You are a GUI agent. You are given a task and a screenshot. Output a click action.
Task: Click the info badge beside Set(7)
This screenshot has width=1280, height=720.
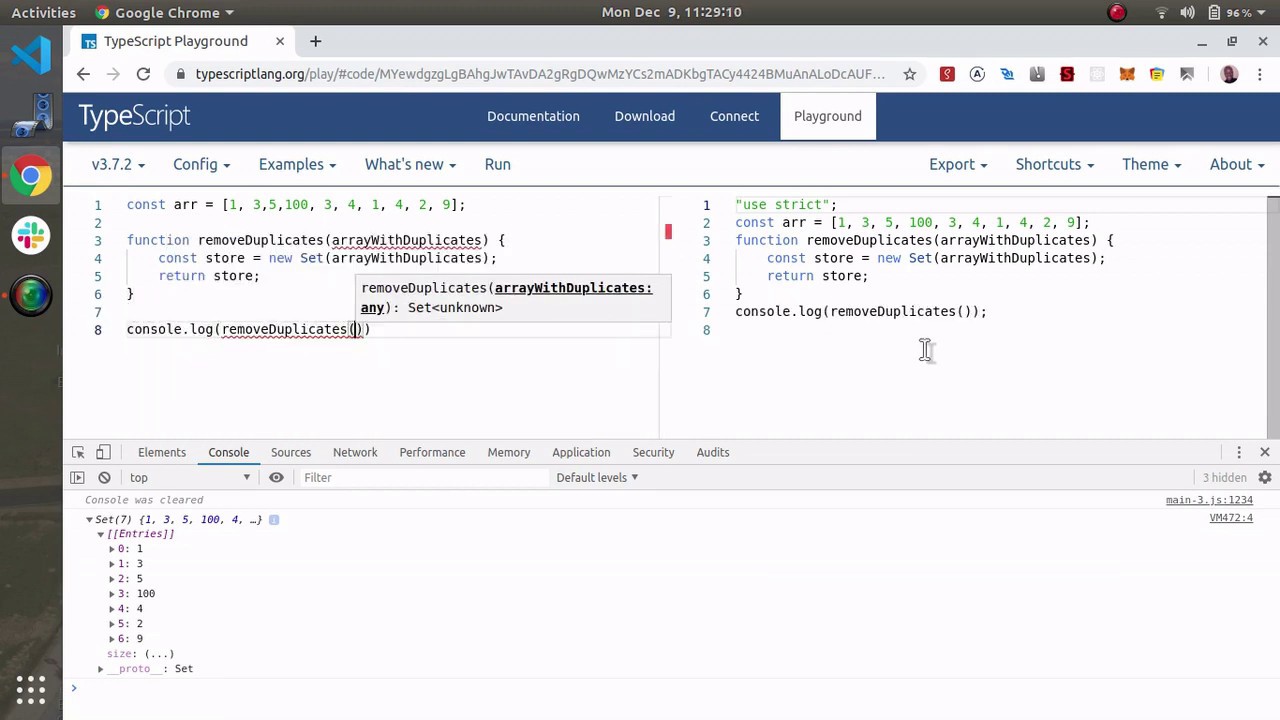pos(274,520)
